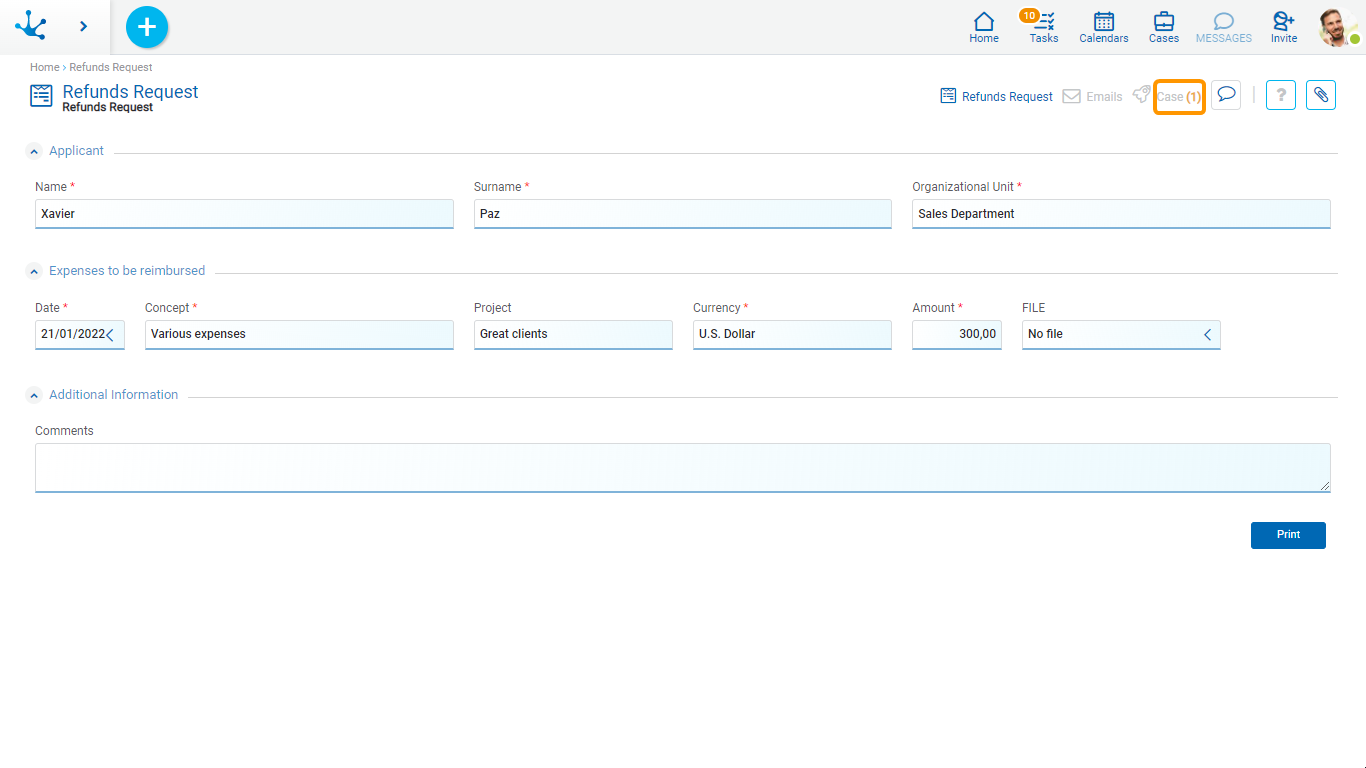Collapse the Applicant section
Viewport: 1366px width, 768px height.
[35, 151]
